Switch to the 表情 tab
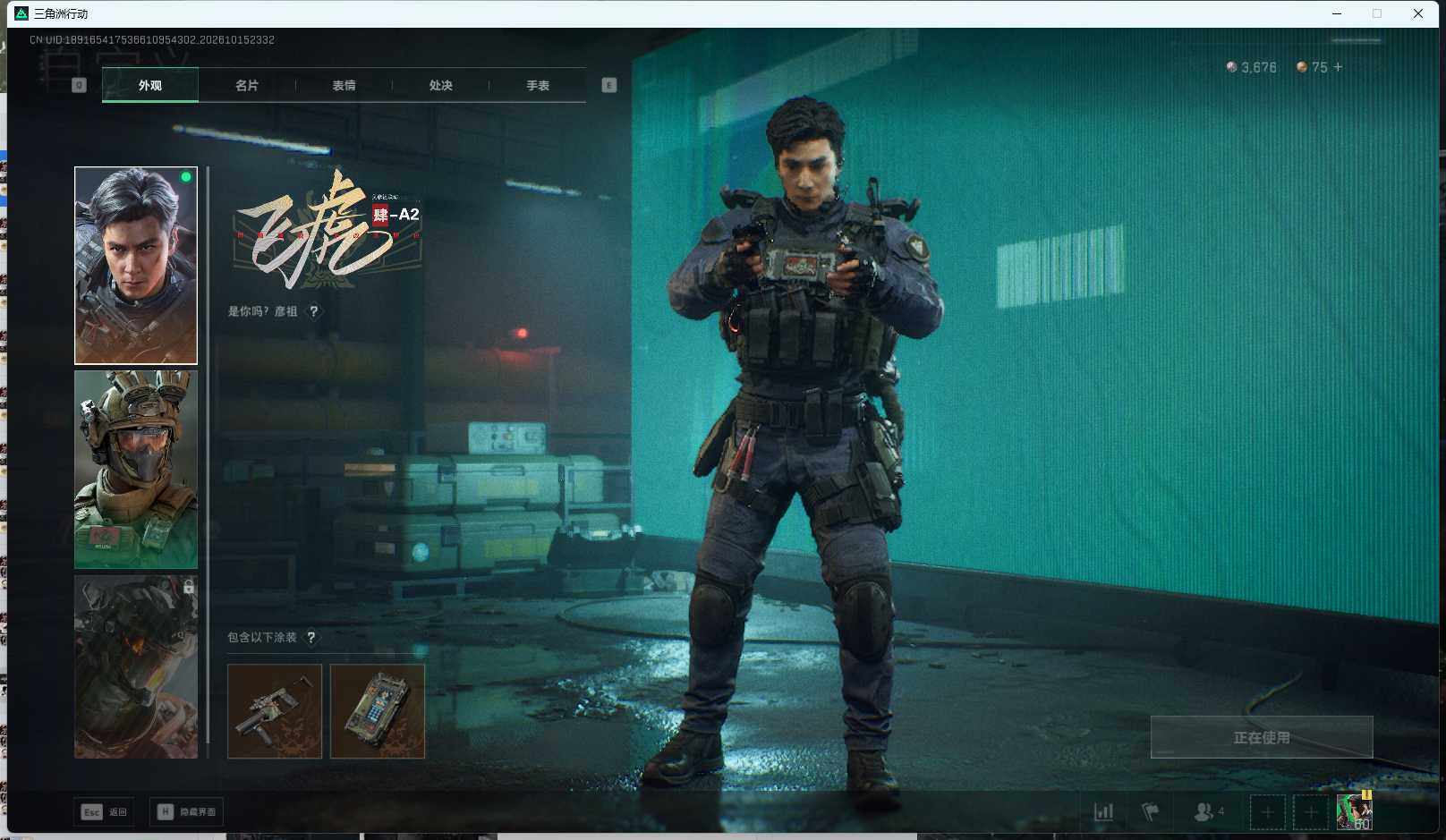Viewport: 1446px width, 840px height. point(344,85)
